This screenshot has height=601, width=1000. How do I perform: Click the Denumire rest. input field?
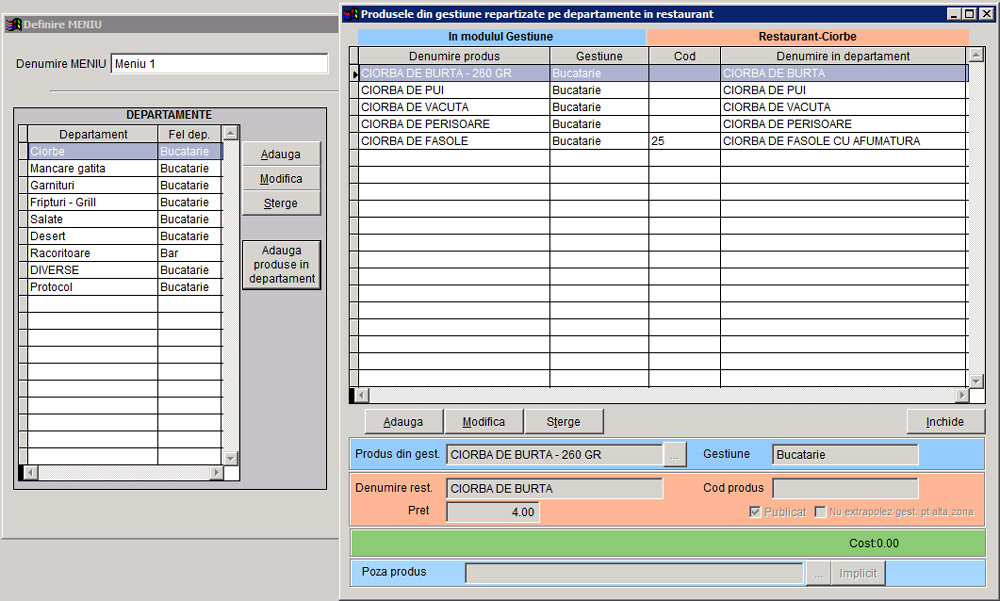click(554, 489)
